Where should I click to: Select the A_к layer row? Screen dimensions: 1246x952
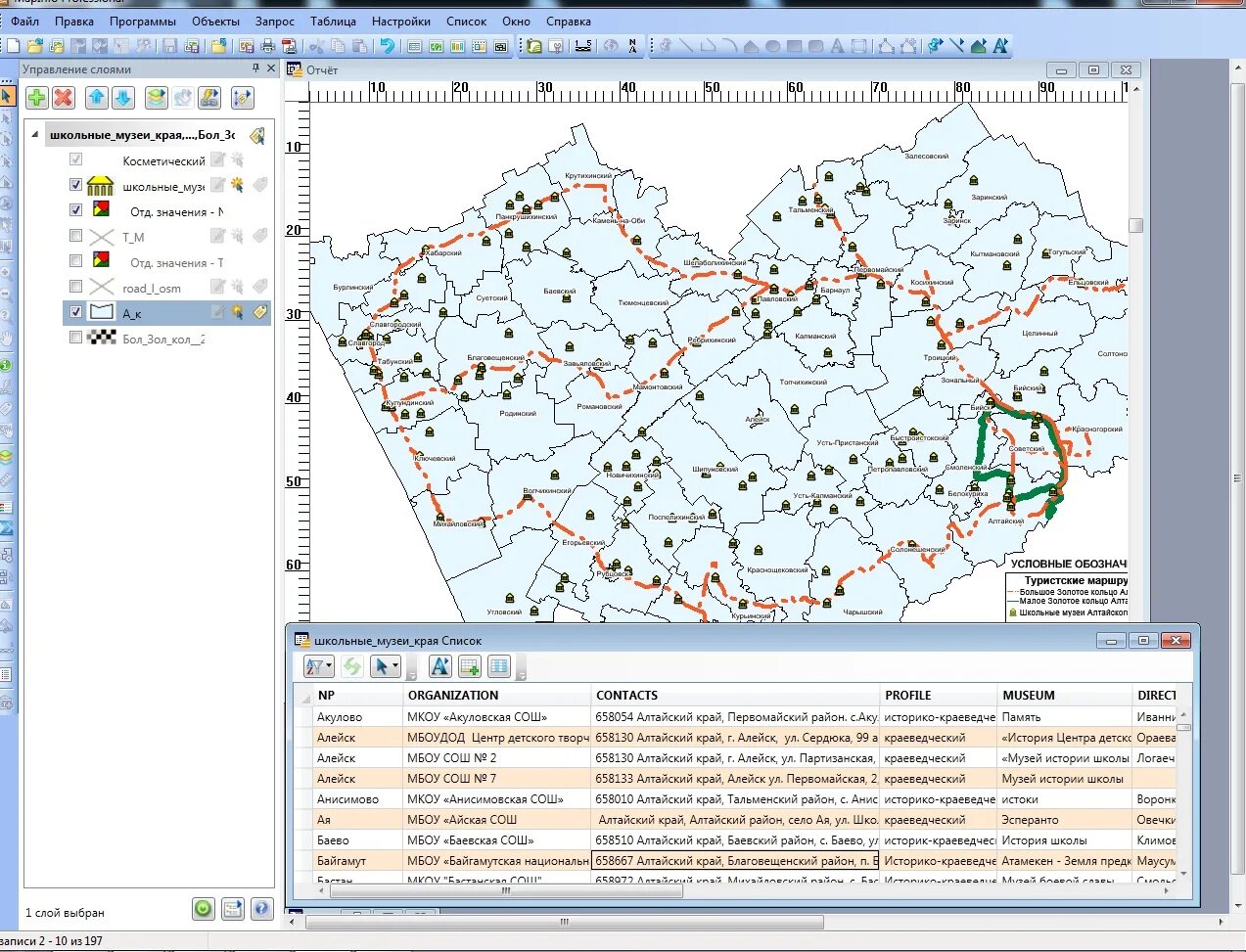[x=166, y=312]
